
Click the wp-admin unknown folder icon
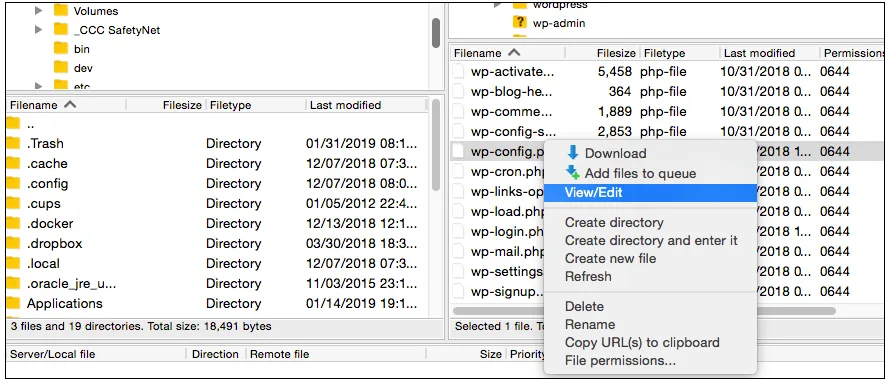coord(519,23)
